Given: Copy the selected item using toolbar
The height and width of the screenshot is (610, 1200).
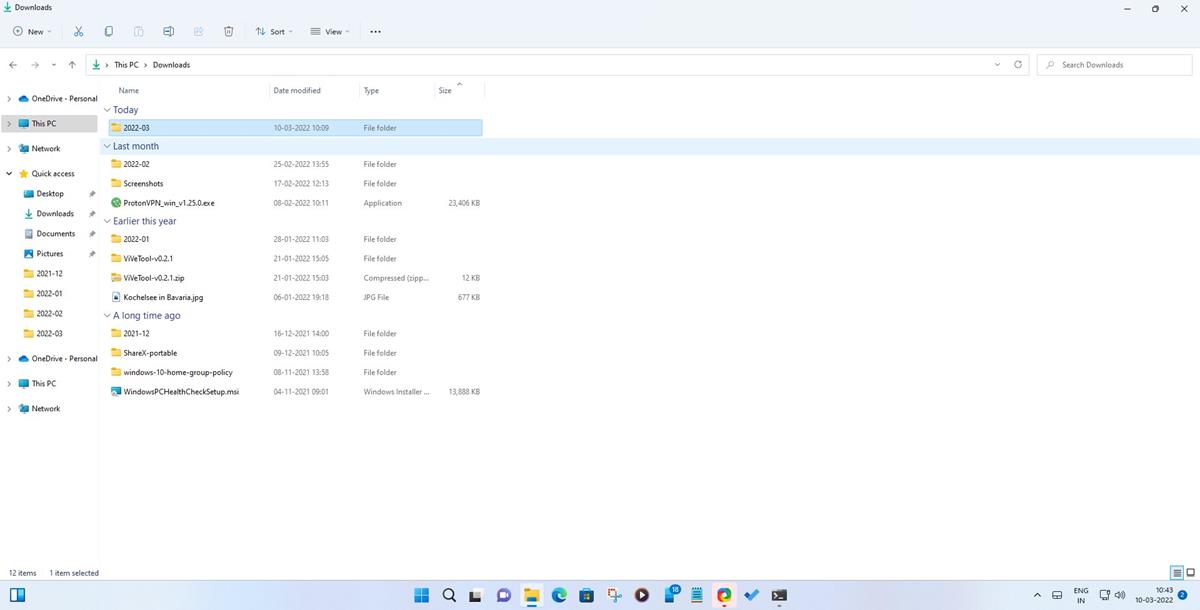Looking at the screenshot, I should 108,31.
